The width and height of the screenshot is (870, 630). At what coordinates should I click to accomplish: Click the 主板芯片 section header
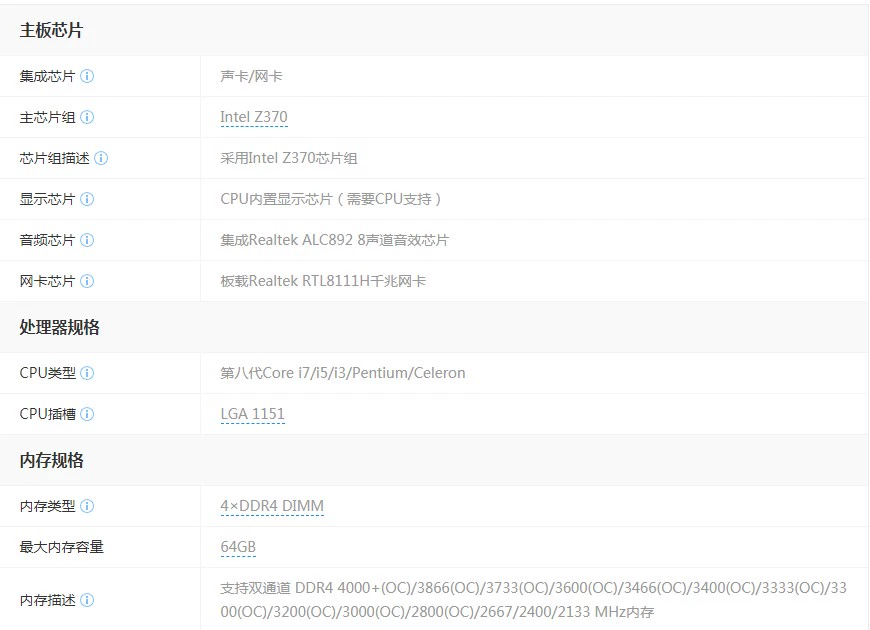tap(51, 30)
